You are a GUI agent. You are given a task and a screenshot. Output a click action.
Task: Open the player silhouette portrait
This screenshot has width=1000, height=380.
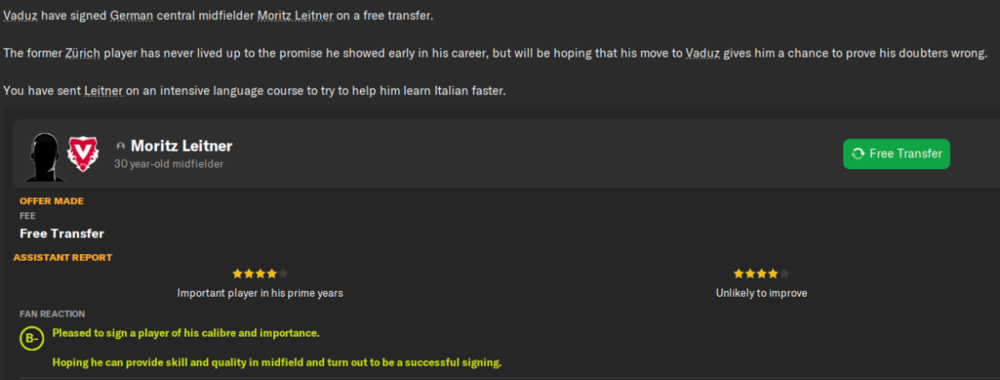(x=45, y=157)
